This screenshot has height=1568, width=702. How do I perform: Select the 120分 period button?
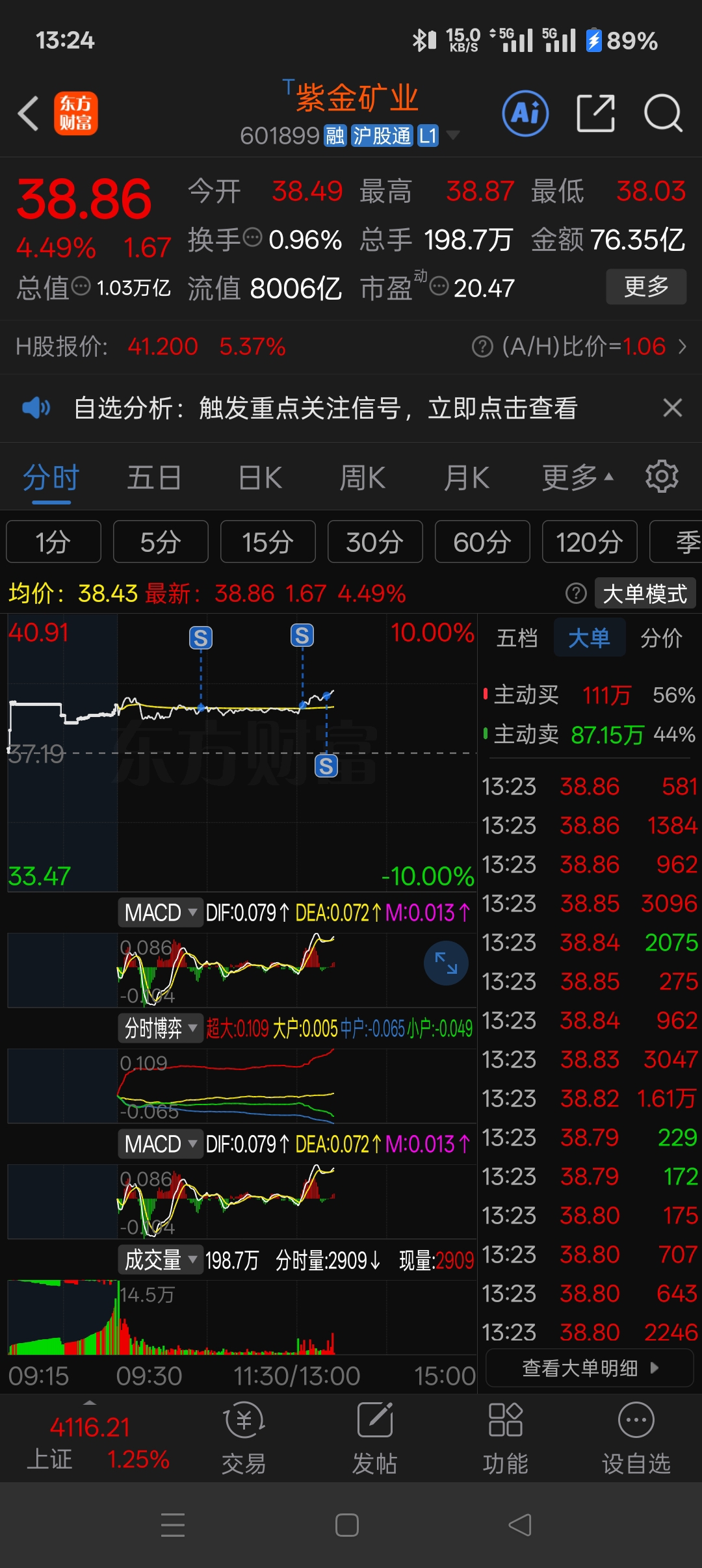(590, 542)
